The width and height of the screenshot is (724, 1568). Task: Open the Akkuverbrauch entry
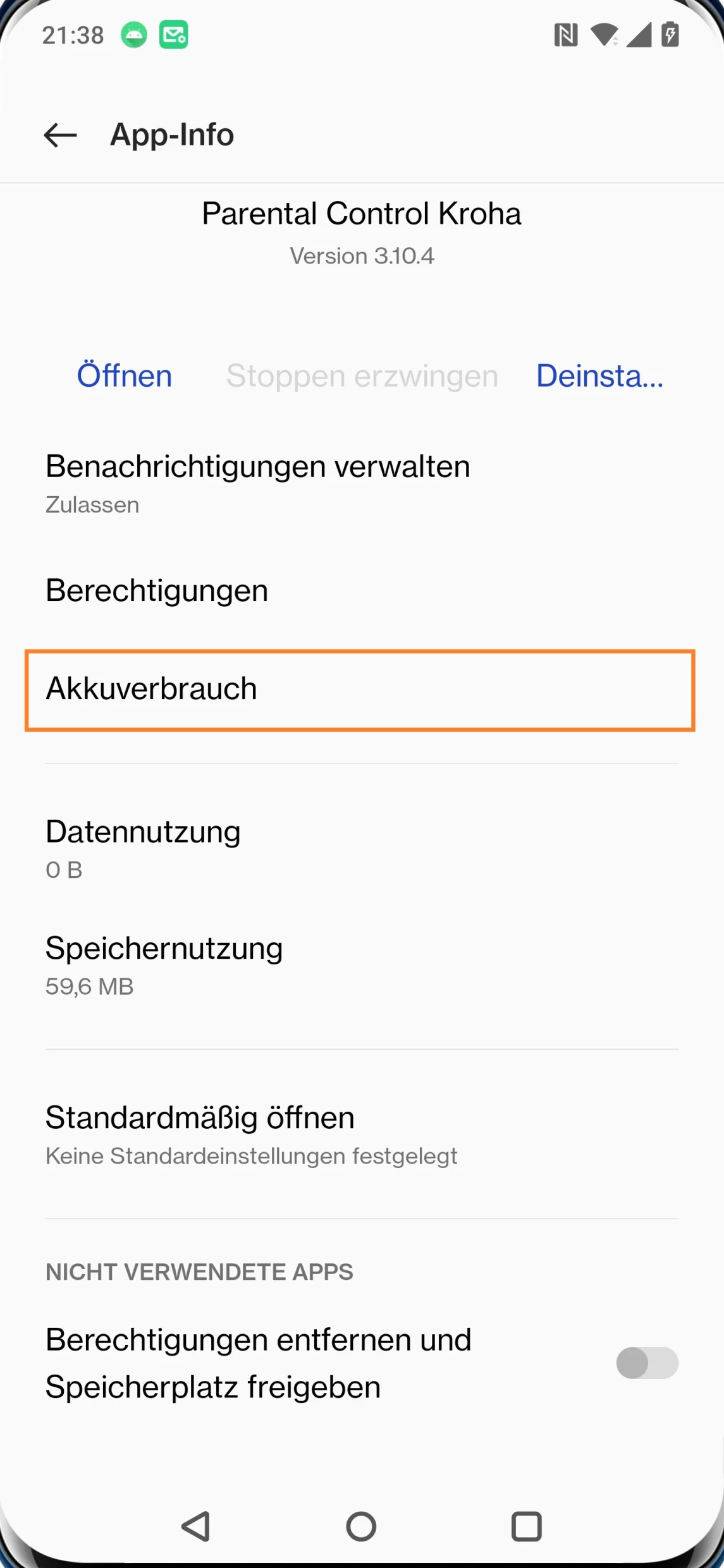pos(359,690)
